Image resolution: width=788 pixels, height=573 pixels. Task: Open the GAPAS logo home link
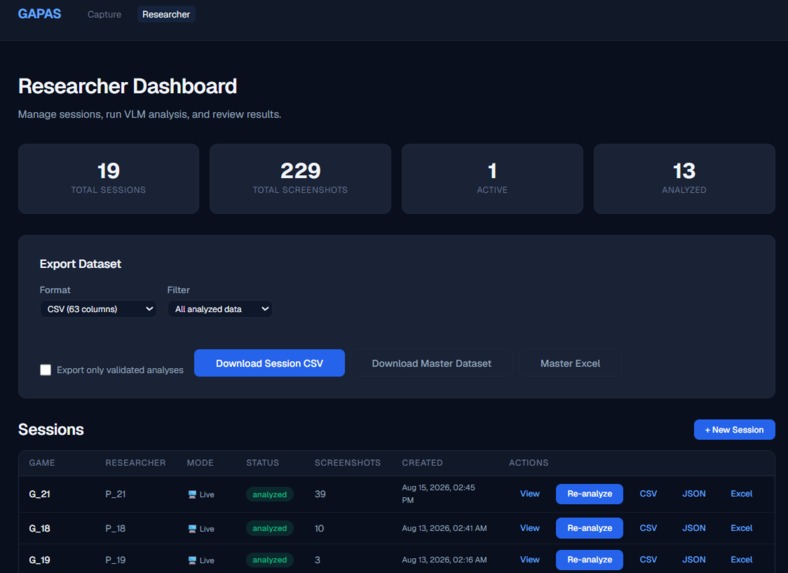pyautogui.click(x=39, y=14)
